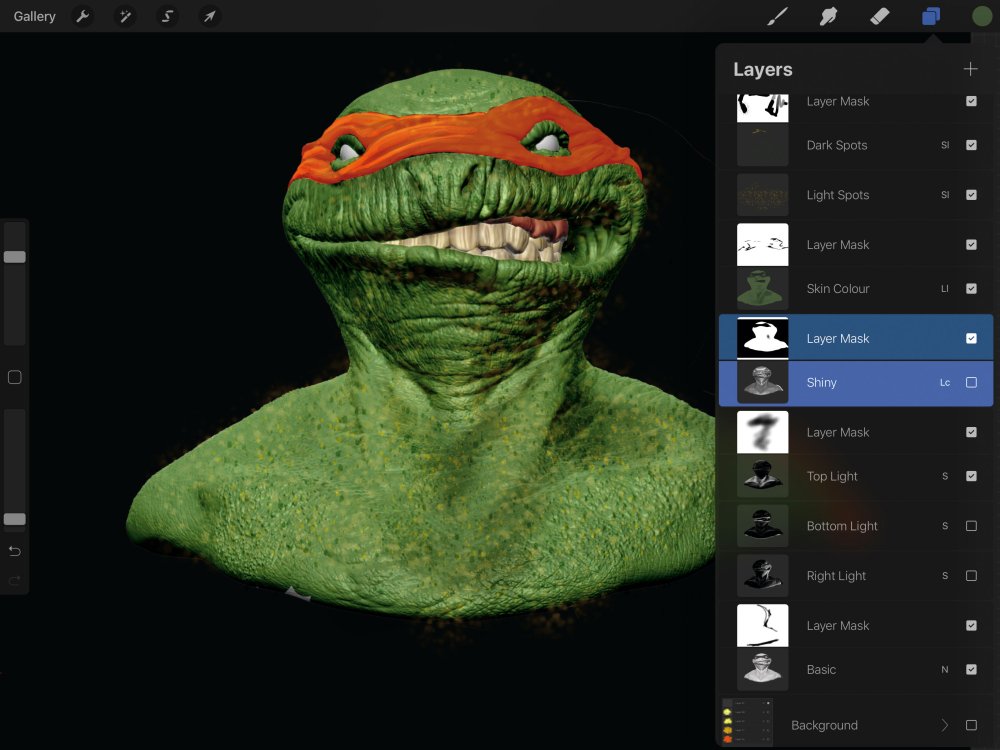Image resolution: width=1000 pixels, height=750 pixels.
Task: Tap the undo arrow
Action: pyautogui.click(x=15, y=551)
